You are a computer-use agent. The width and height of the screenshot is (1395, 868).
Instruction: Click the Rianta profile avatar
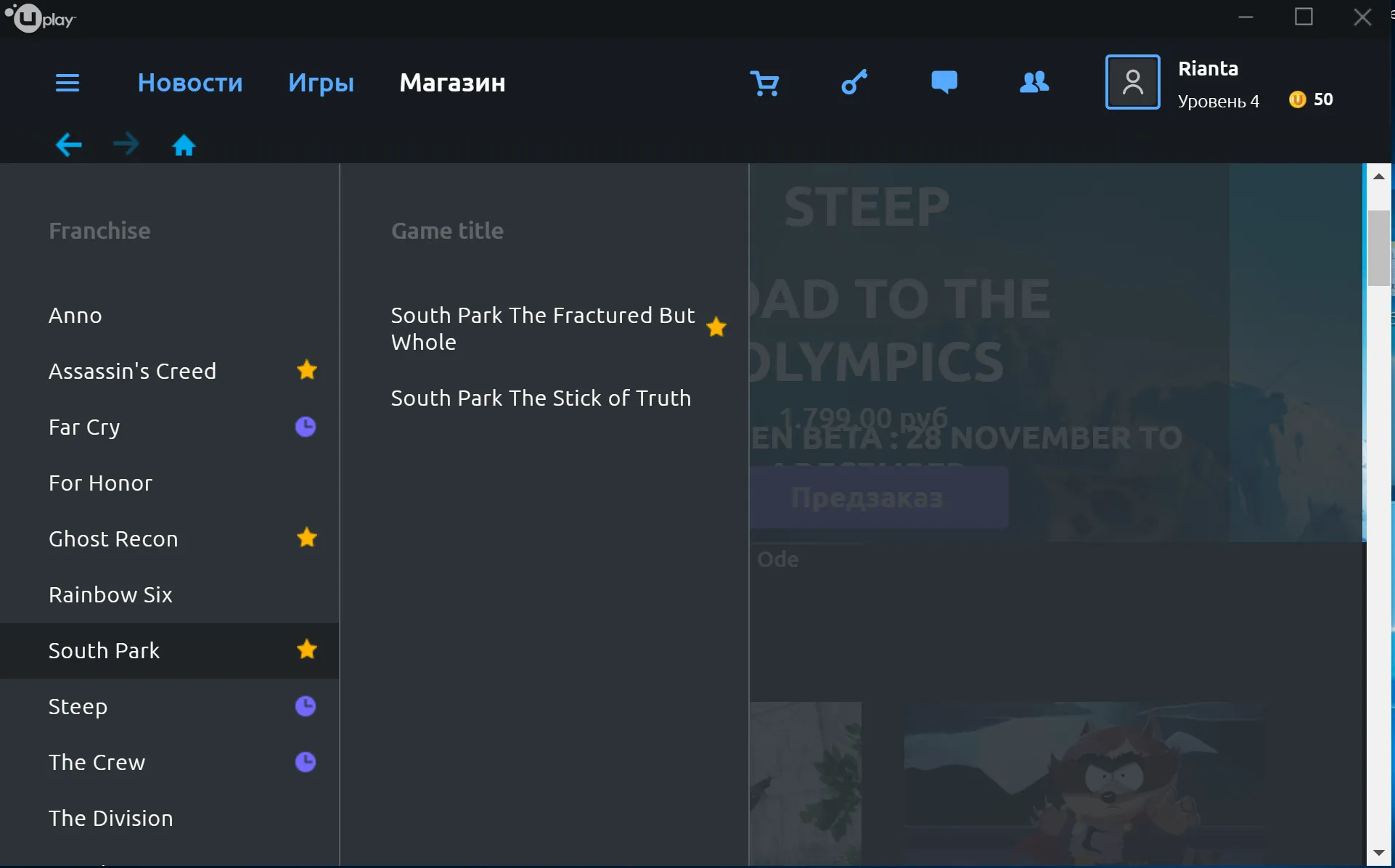point(1132,82)
